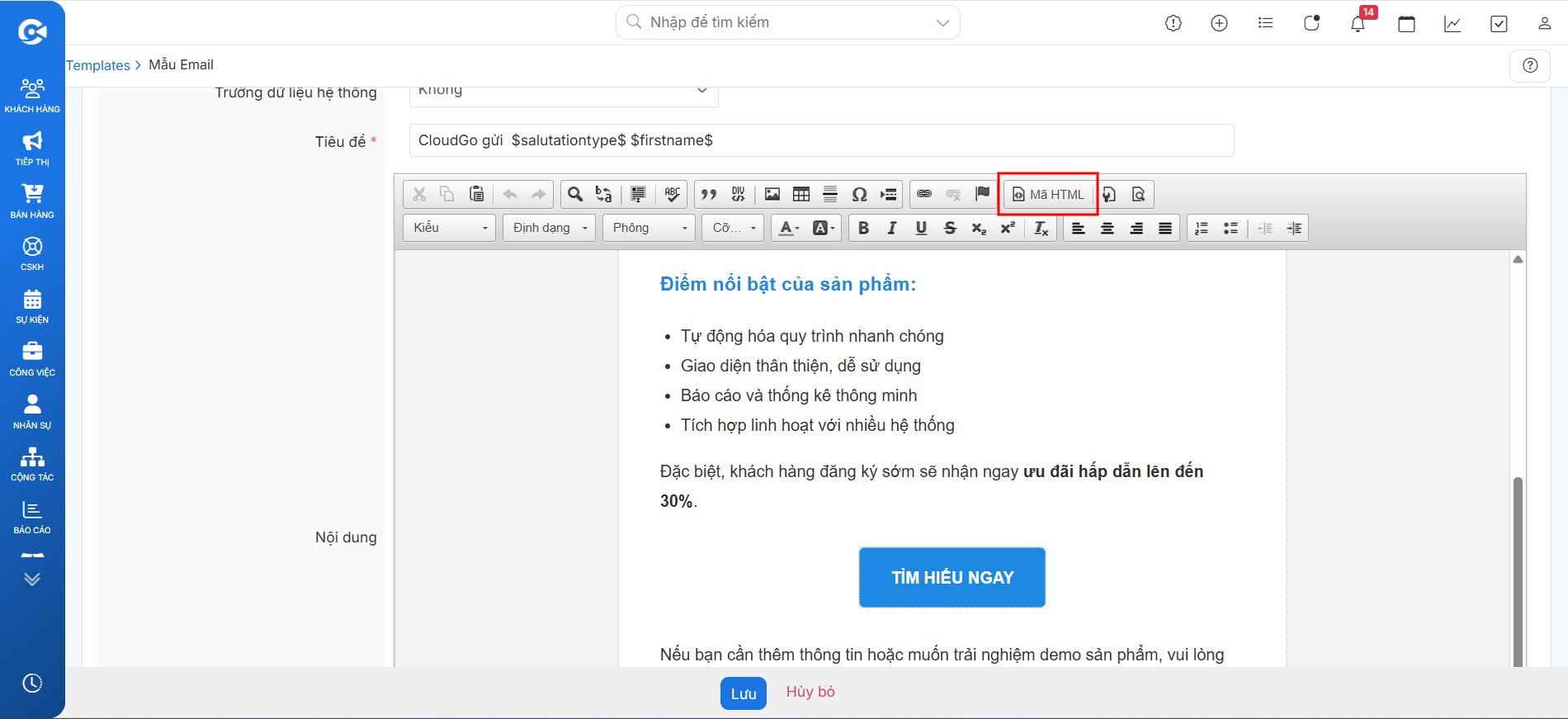
Task: Insert a hyperlink with chain icon
Action: (924, 194)
